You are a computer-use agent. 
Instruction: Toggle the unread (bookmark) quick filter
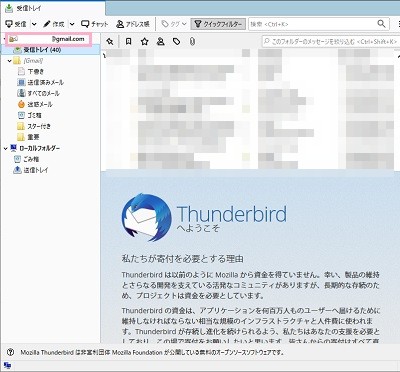coord(128,42)
